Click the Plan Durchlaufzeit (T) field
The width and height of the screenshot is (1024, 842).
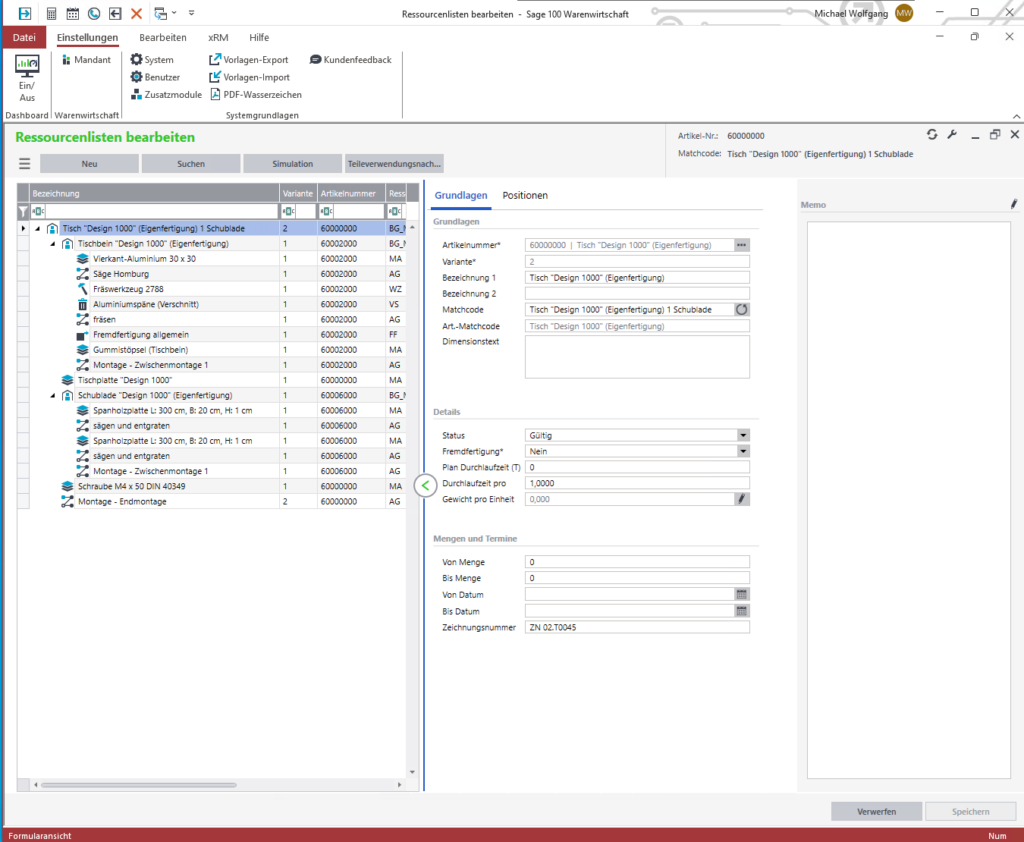637,467
